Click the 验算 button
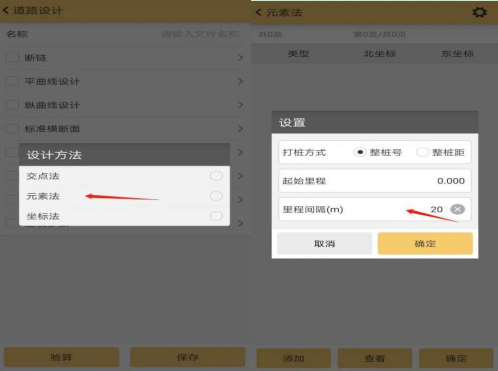Image resolution: width=498 pixels, height=371 pixels. tap(61, 357)
